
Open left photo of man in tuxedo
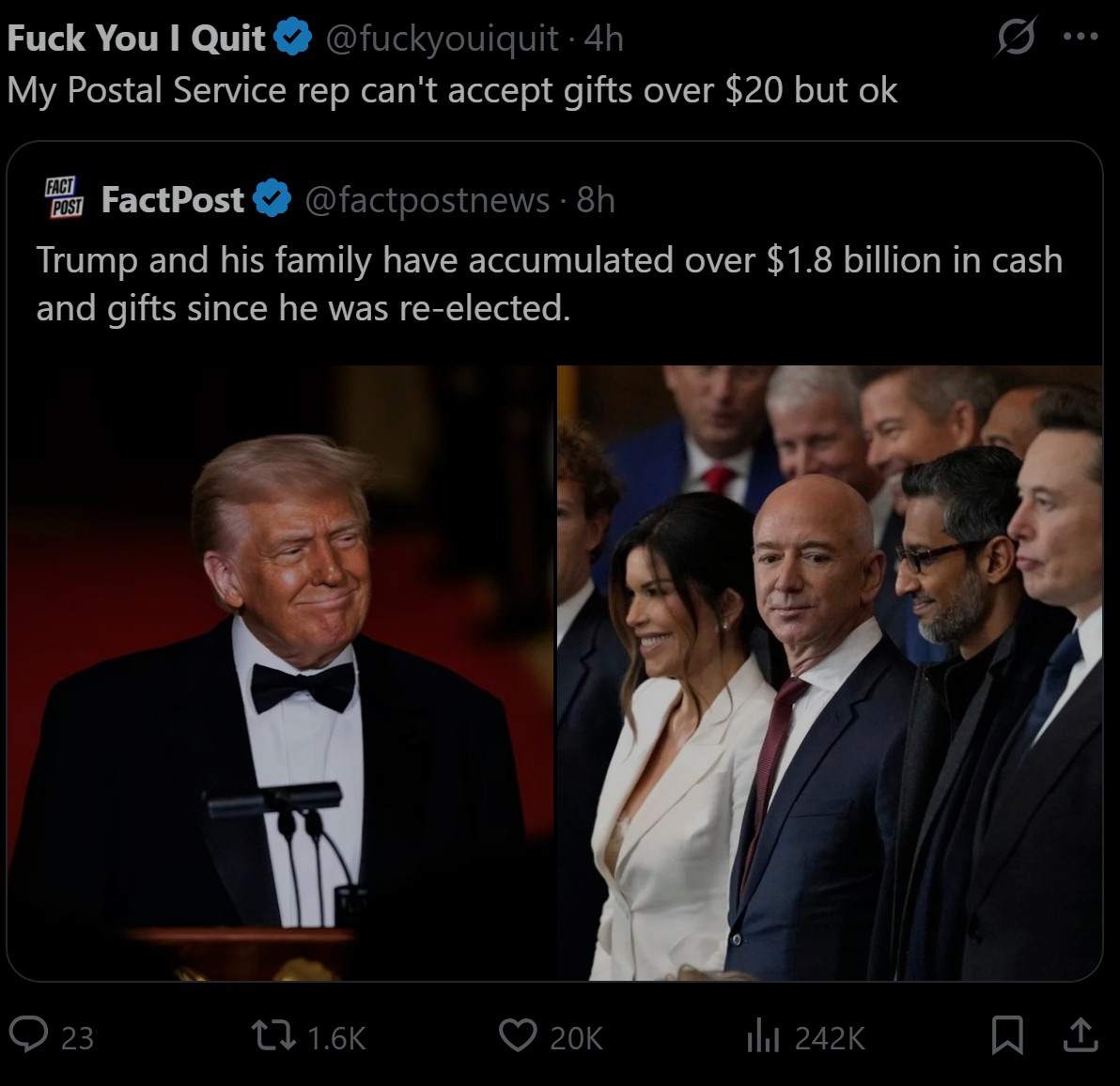coord(280,672)
